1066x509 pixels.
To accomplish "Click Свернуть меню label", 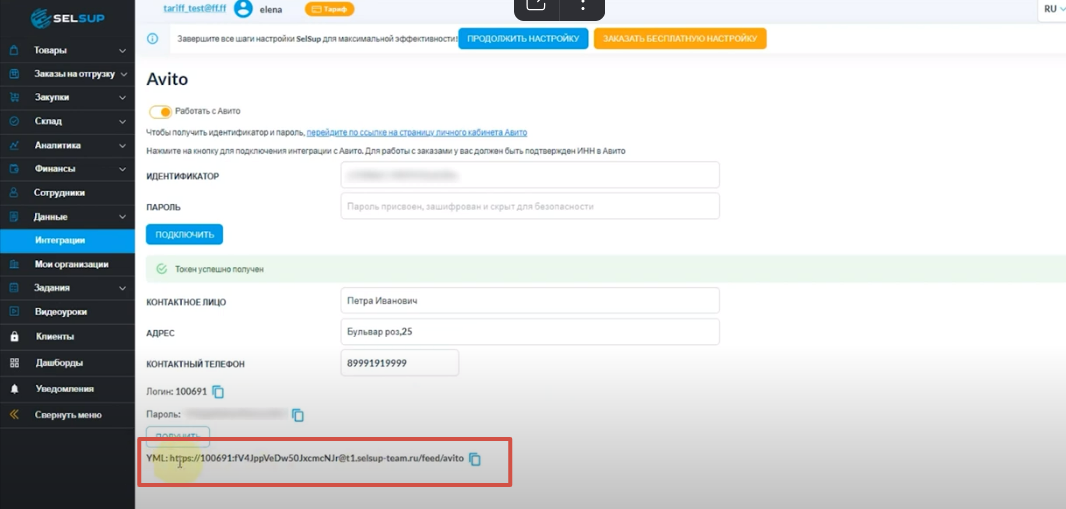I will pos(68,415).
